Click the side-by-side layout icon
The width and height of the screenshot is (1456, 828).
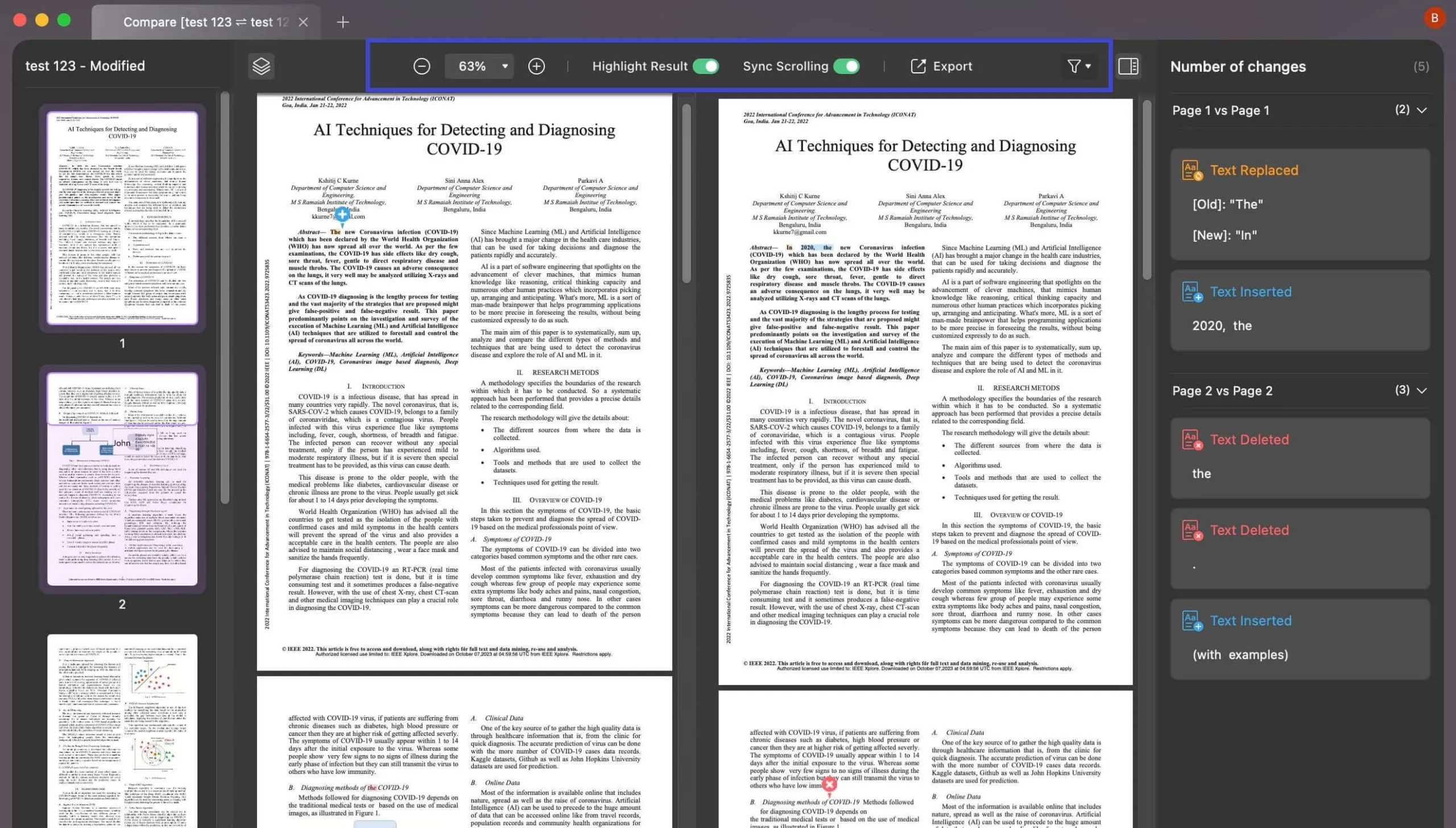(1128, 66)
